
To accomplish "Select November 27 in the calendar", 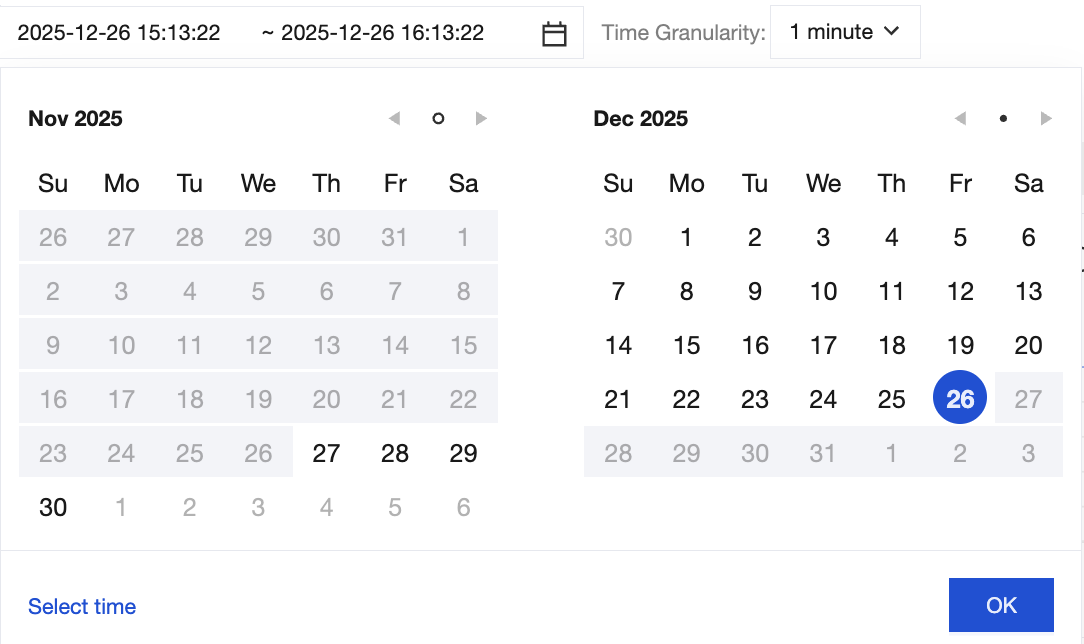I will coord(326,453).
